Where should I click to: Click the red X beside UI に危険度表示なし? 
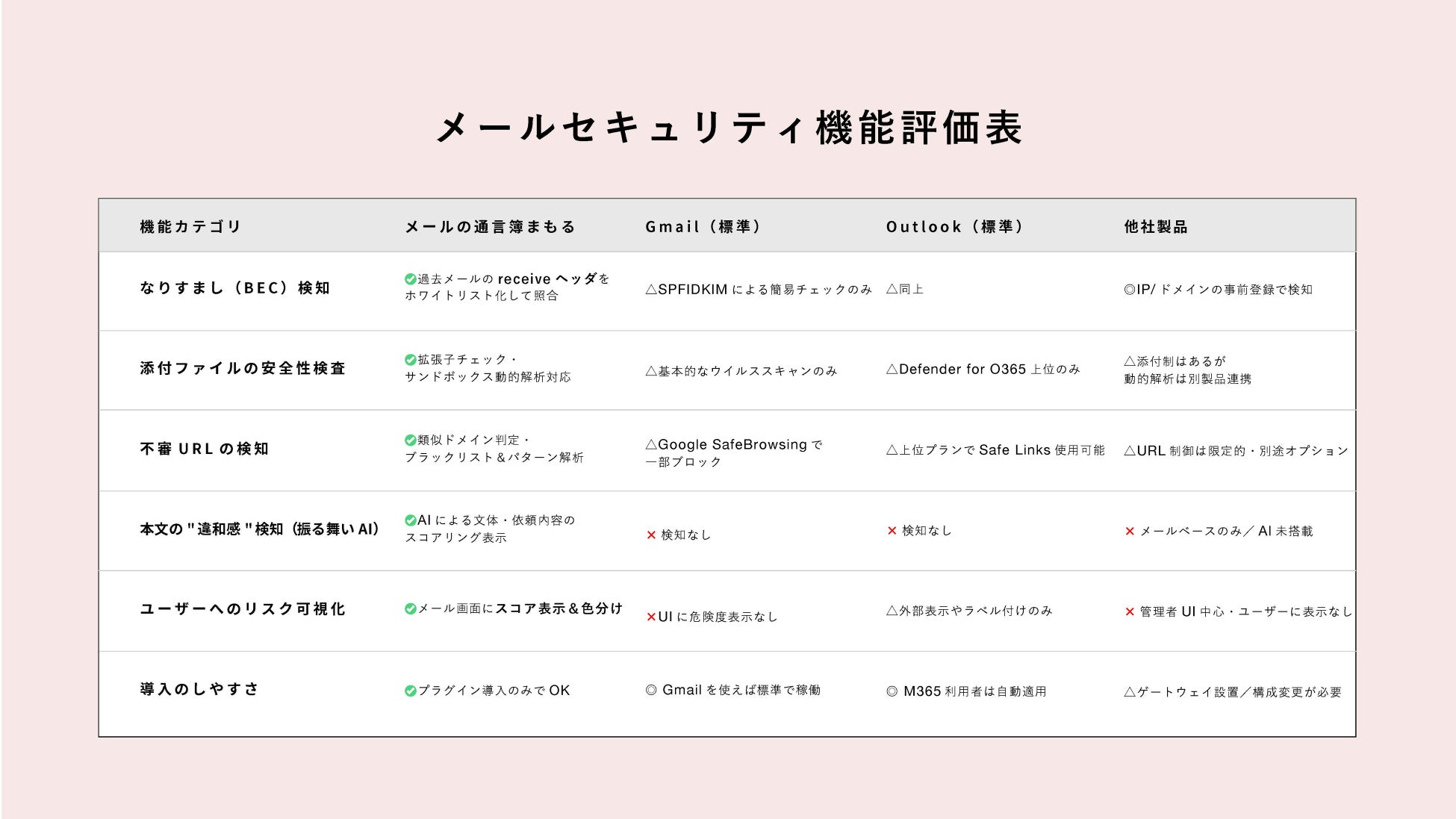tap(650, 617)
